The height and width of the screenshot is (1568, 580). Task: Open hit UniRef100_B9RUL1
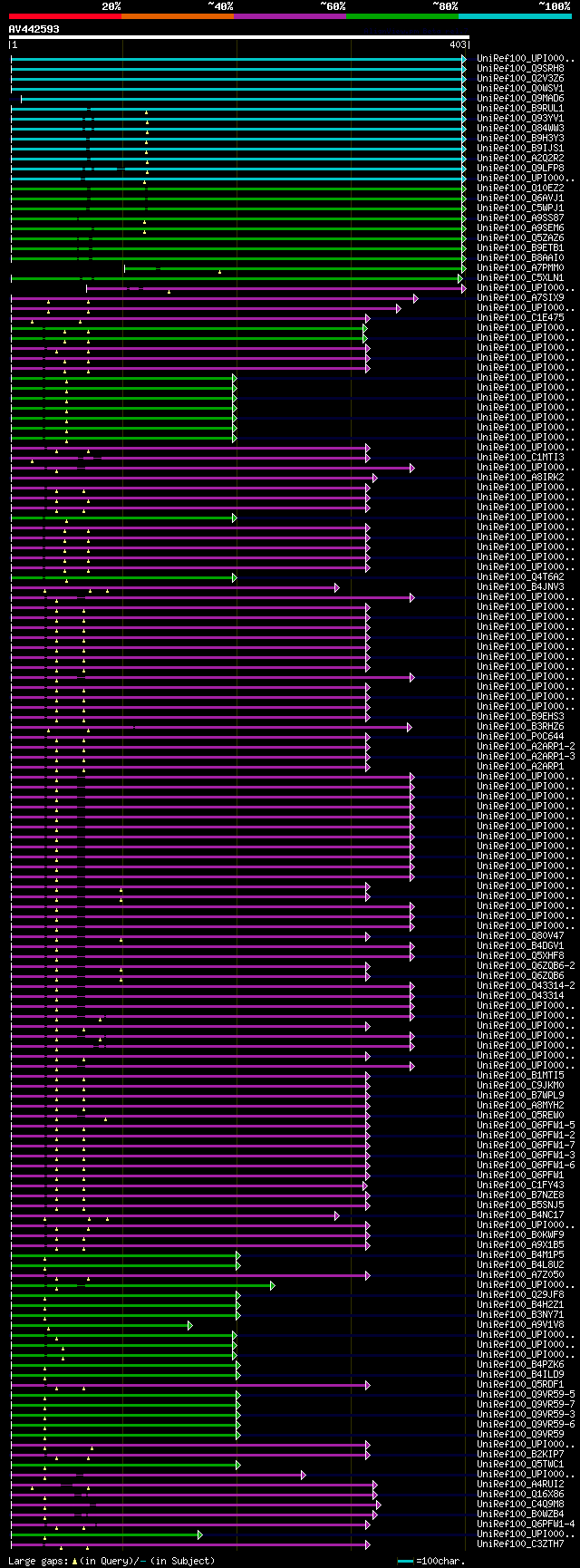(x=520, y=108)
